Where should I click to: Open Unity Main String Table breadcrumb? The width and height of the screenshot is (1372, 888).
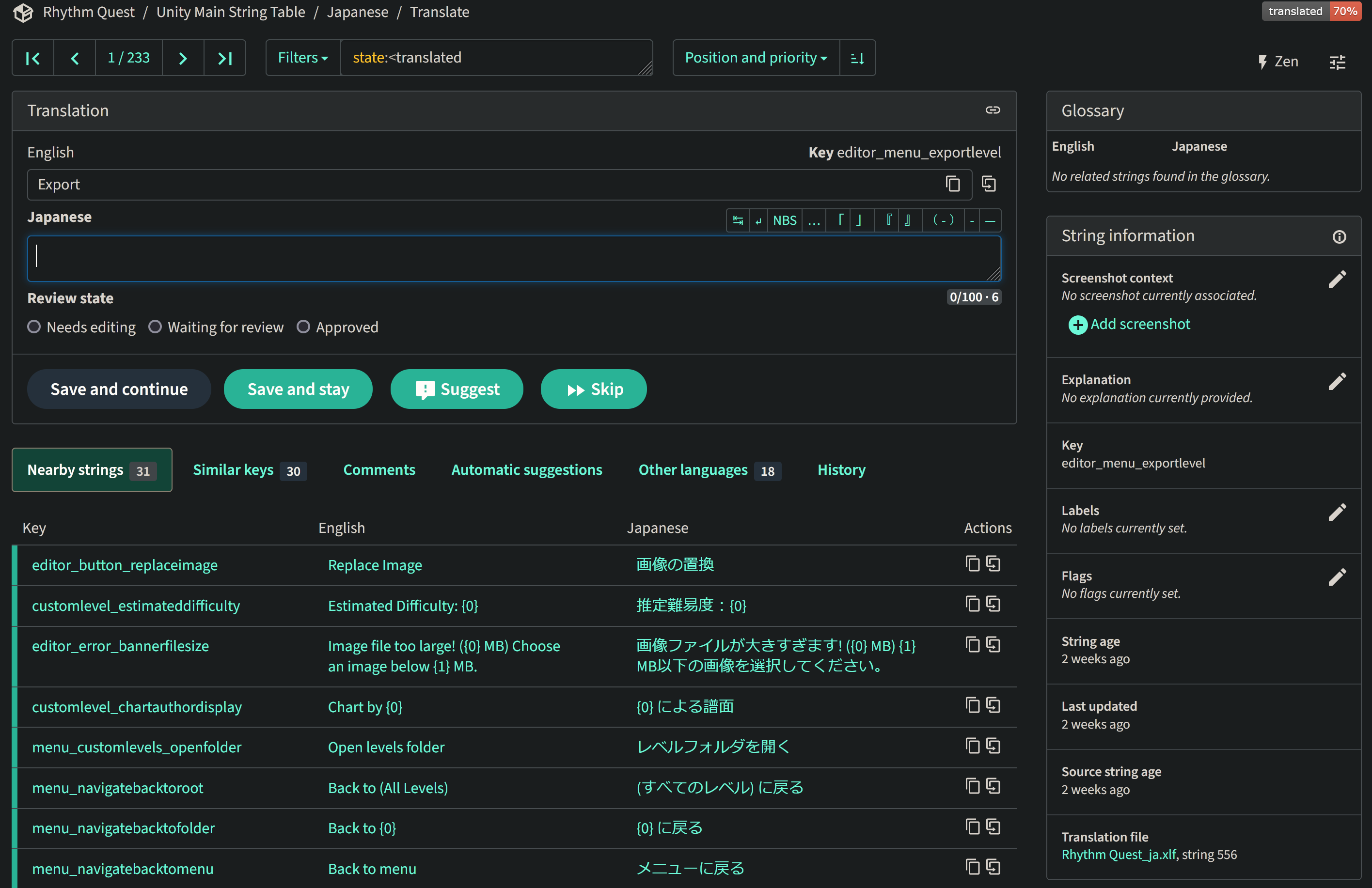pyautogui.click(x=231, y=12)
